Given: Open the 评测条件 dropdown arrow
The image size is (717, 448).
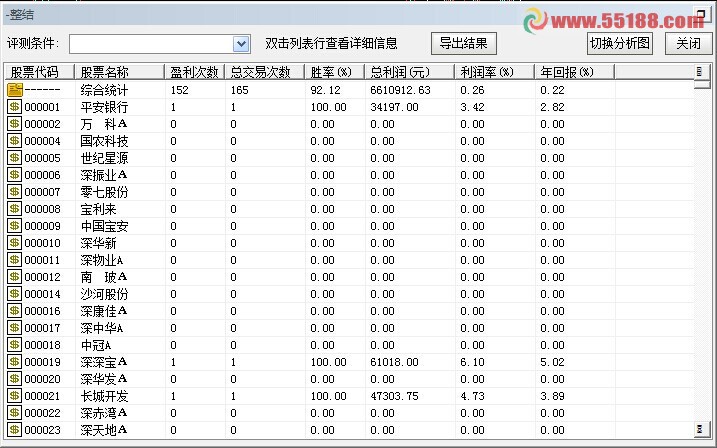Looking at the screenshot, I should (241, 44).
